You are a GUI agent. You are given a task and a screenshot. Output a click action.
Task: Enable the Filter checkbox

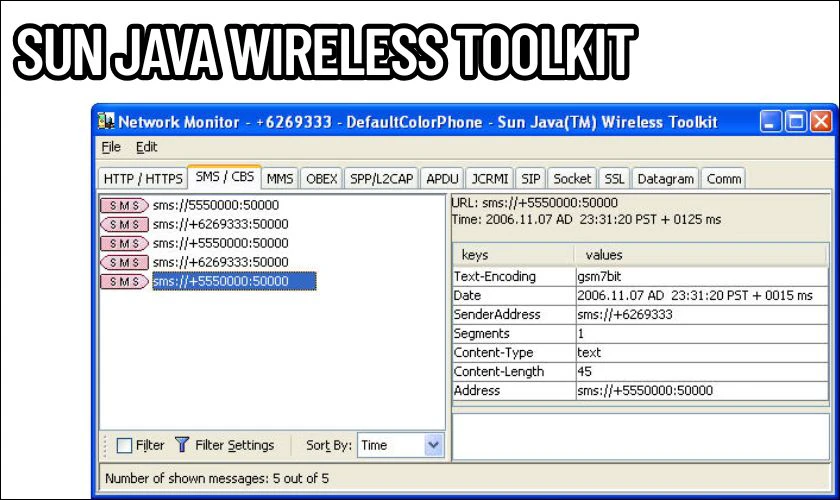pos(124,445)
